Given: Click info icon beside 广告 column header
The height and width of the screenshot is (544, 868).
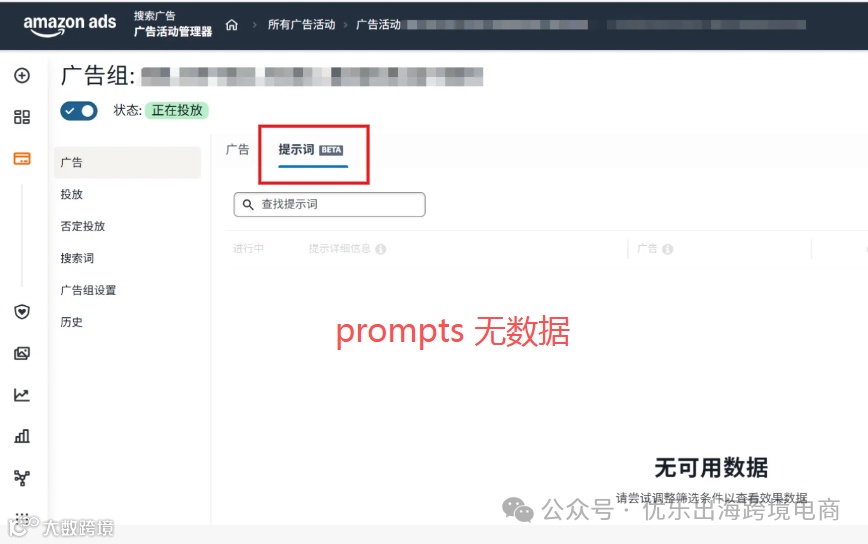Looking at the screenshot, I should (668, 249).
